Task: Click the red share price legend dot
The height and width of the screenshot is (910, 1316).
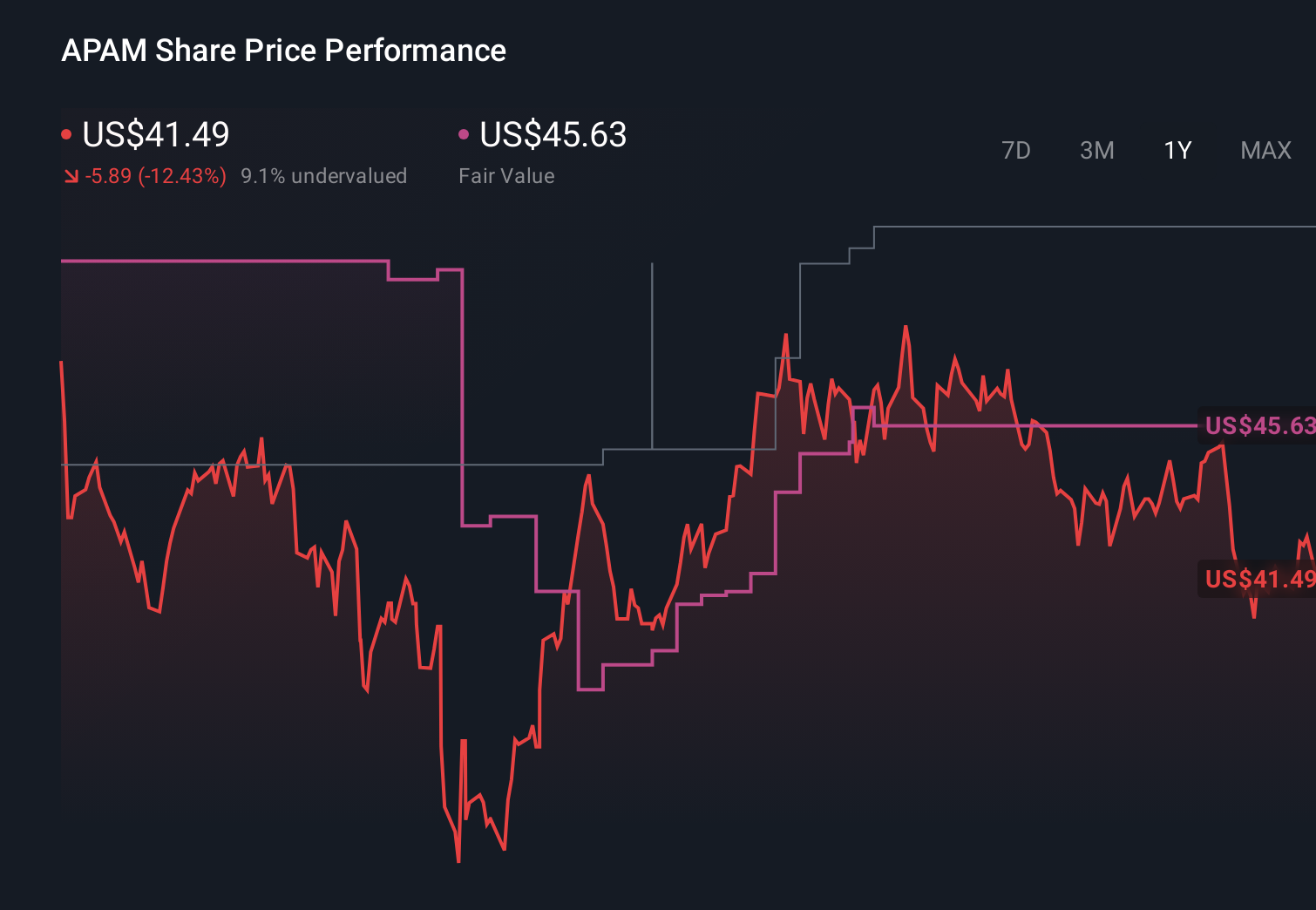Action: click(x=66, y=132)
